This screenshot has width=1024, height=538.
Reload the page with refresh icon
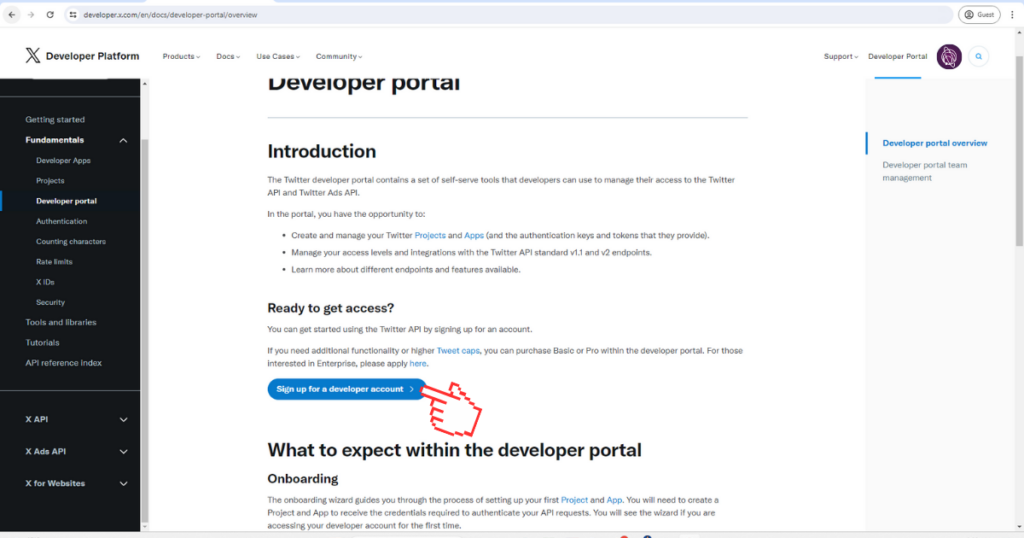click(x=49, y=15)
